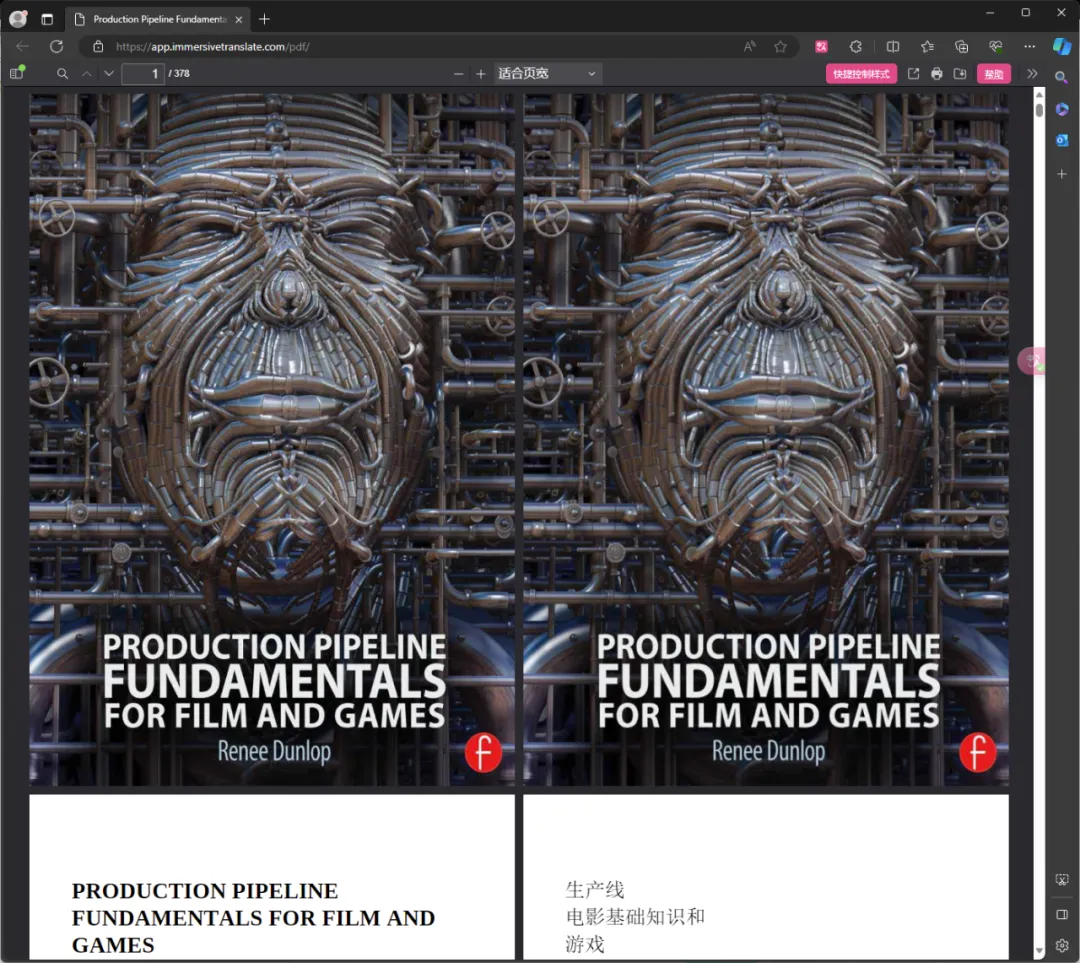Click the floating Immersive Translate button
This screenshot has height=963, width=1080.
click(1032, 361)
